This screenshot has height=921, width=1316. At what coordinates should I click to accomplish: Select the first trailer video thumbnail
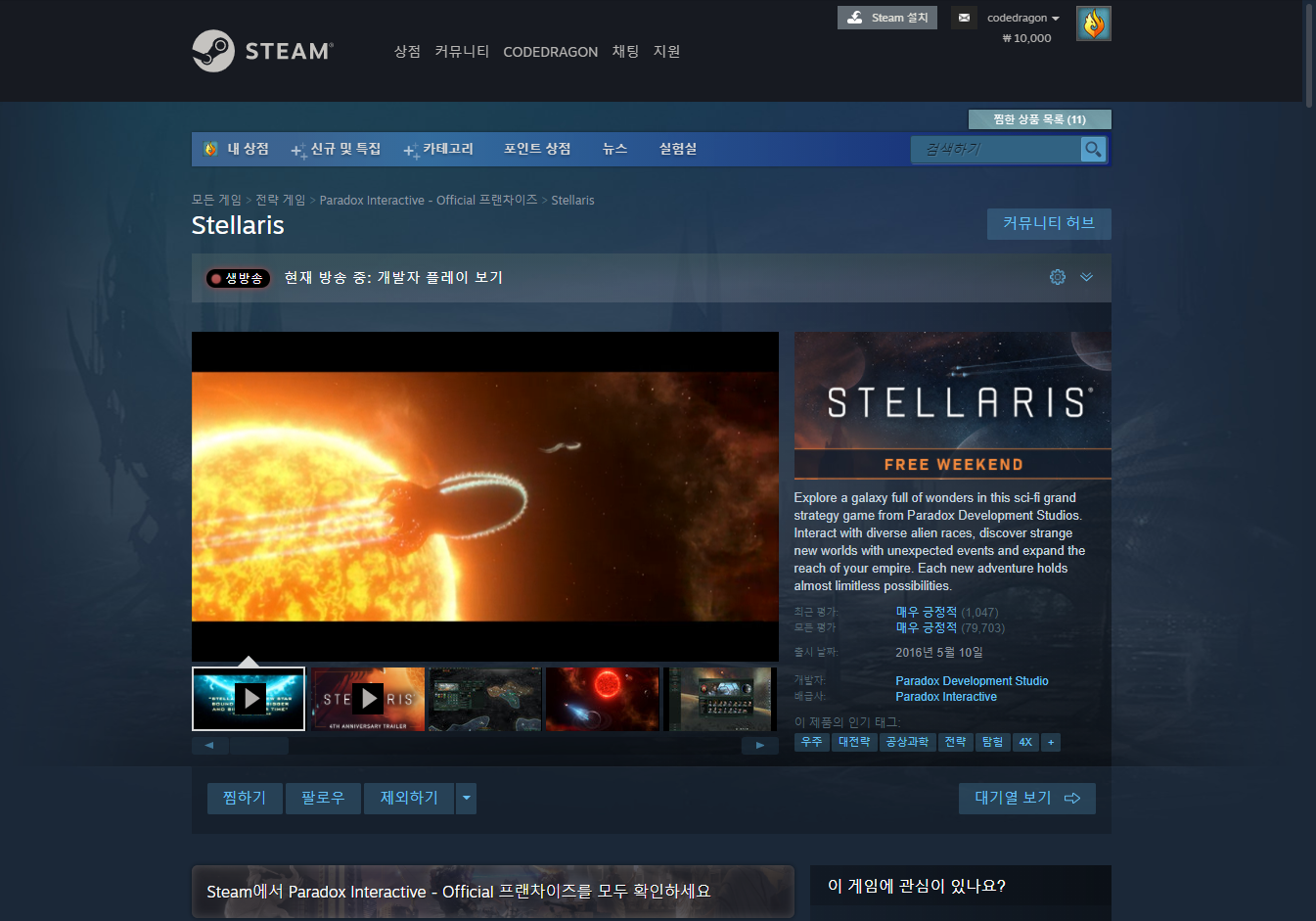(x=249, y=699)
